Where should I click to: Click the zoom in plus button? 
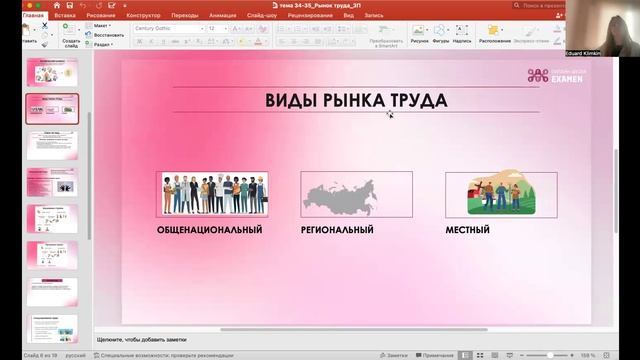click(x=572, y=355)
